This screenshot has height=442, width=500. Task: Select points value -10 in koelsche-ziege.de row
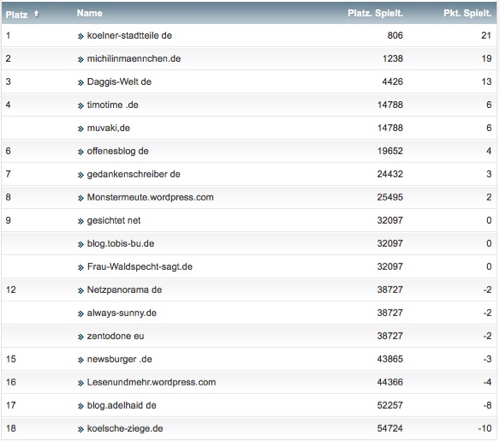[x=485, y=428]
